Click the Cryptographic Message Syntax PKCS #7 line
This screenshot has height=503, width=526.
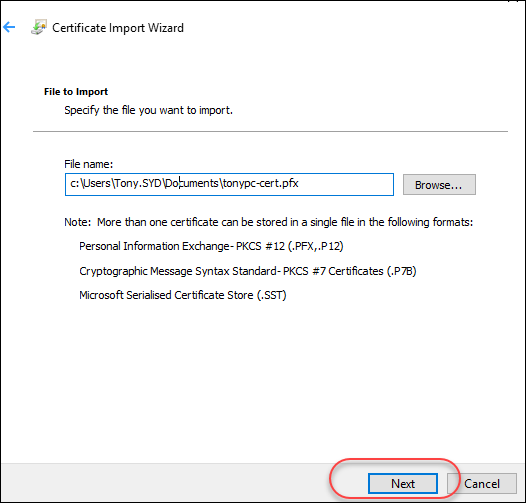(248, 271)
